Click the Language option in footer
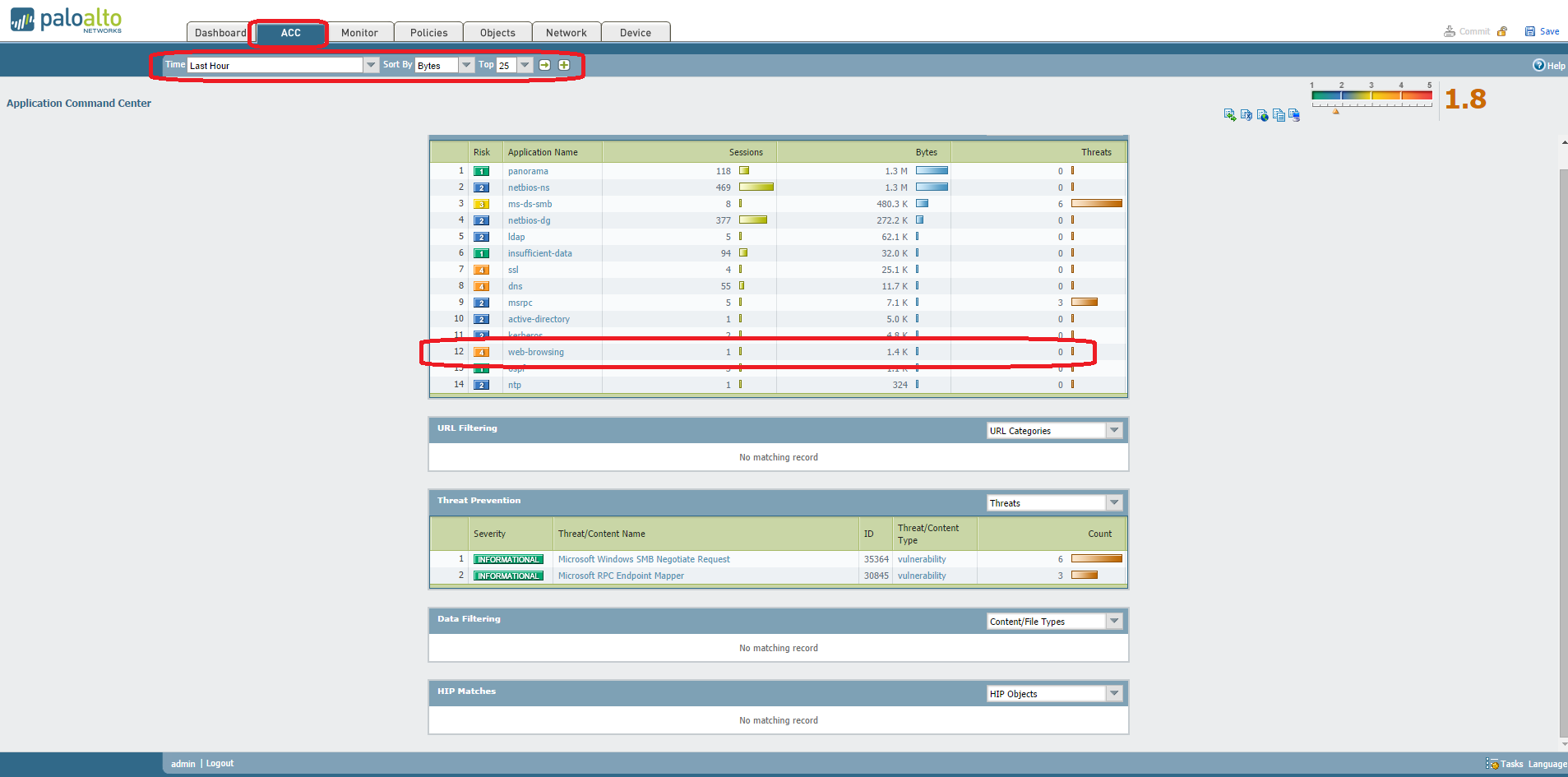The width and height of the screenshot is (1568, 777). (1547, 764)
